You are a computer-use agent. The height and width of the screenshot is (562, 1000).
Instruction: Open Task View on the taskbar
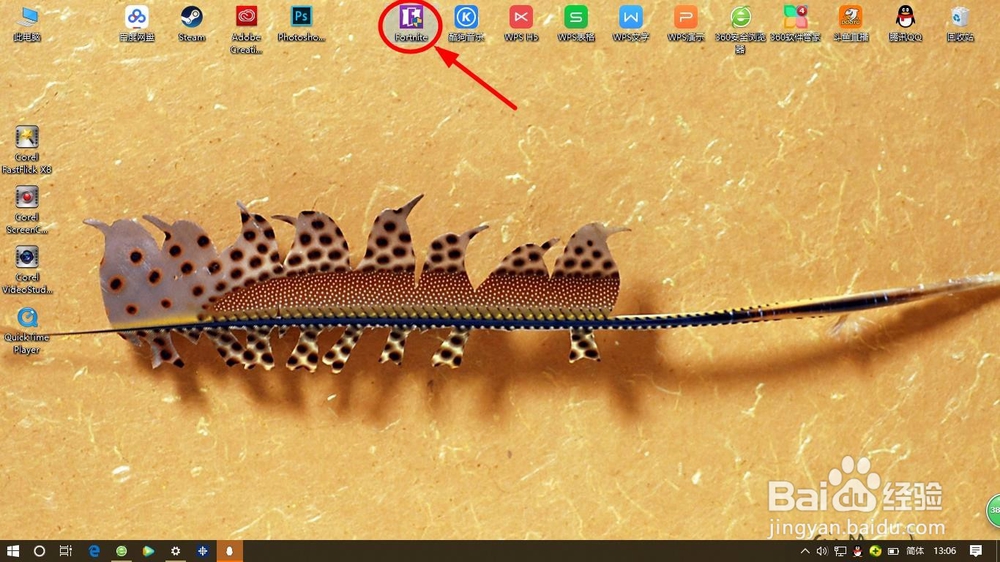pyautogui.click(x=66, y=551)
